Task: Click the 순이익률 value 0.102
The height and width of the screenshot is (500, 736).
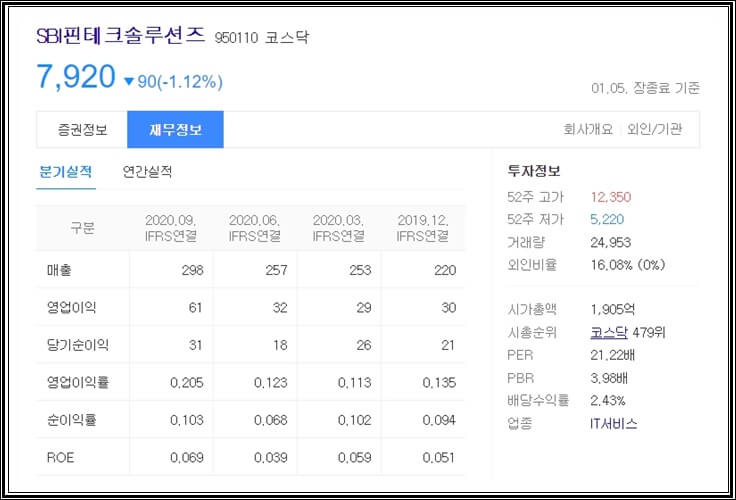Action: (x=354, y=420)
